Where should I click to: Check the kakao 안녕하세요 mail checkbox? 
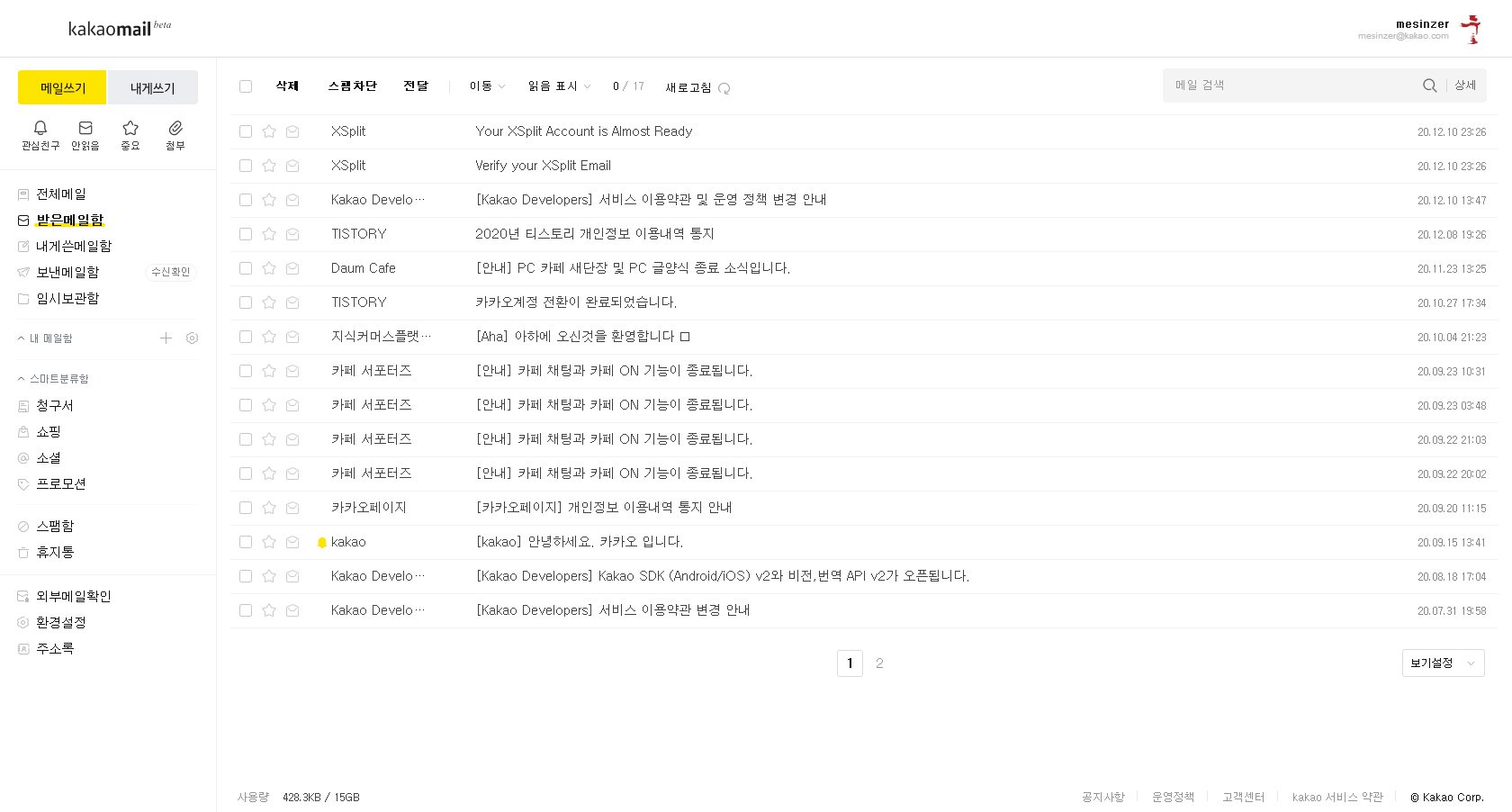(246, 542)
